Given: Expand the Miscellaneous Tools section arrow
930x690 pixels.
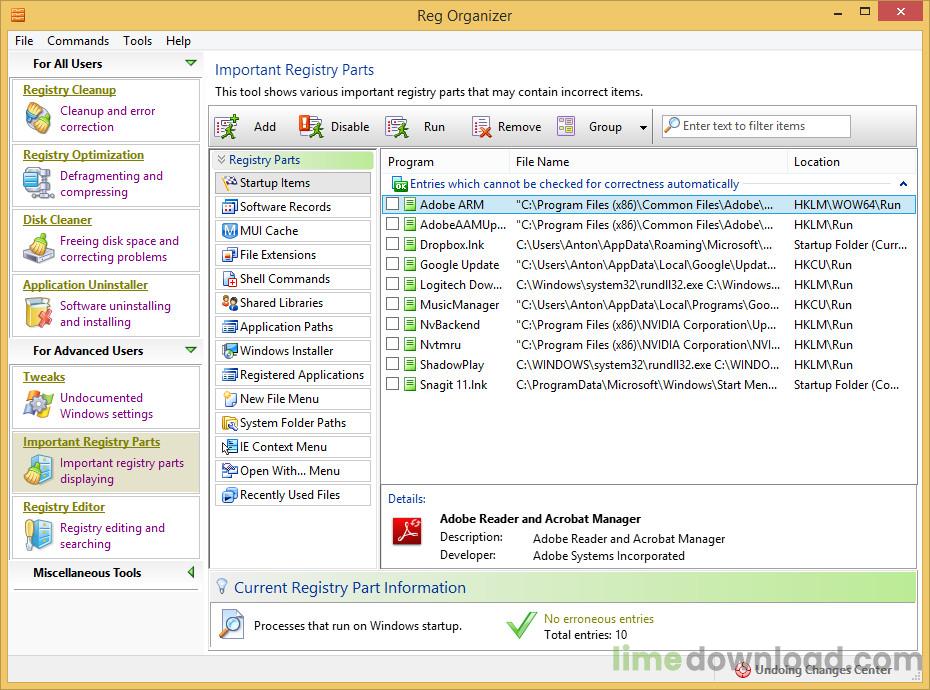Looking at the screenshot, I should click(x=194, y=572).
